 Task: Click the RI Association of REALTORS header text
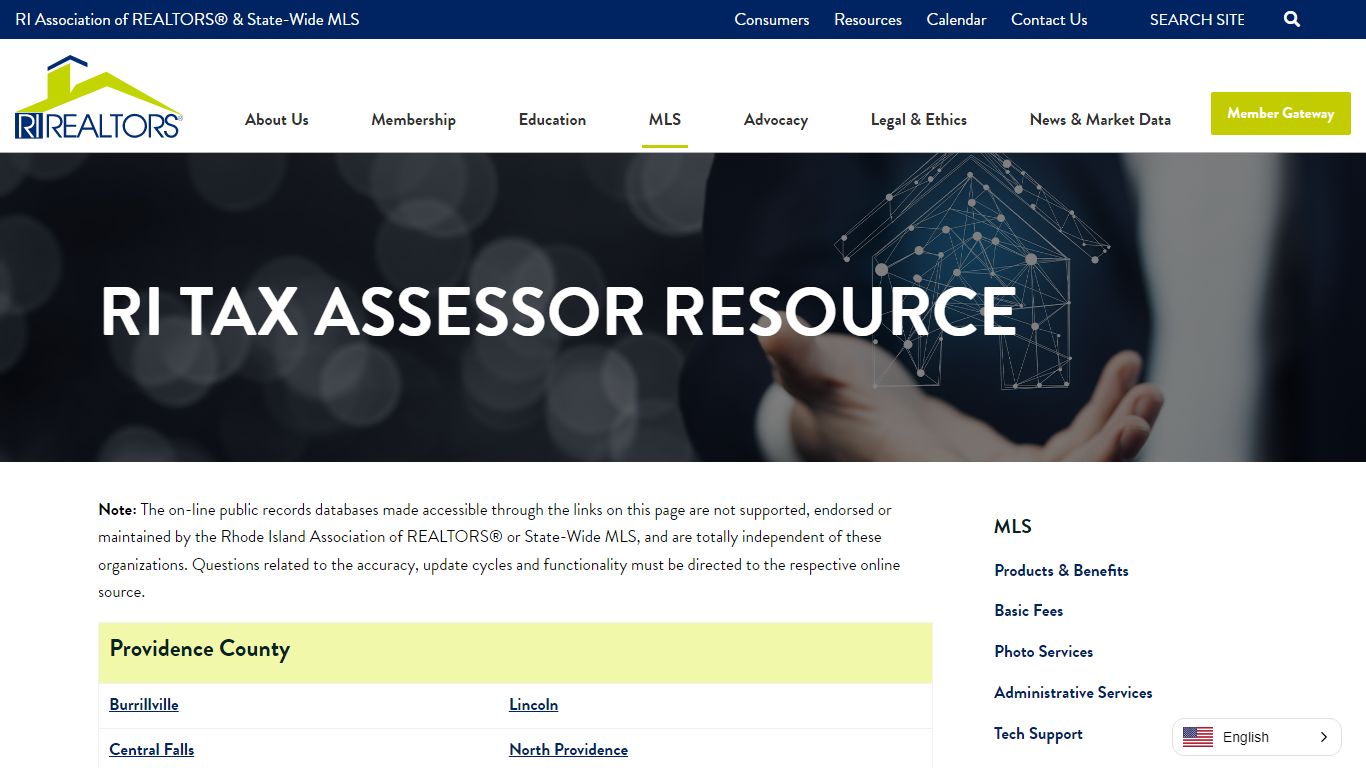coord(187,19)
